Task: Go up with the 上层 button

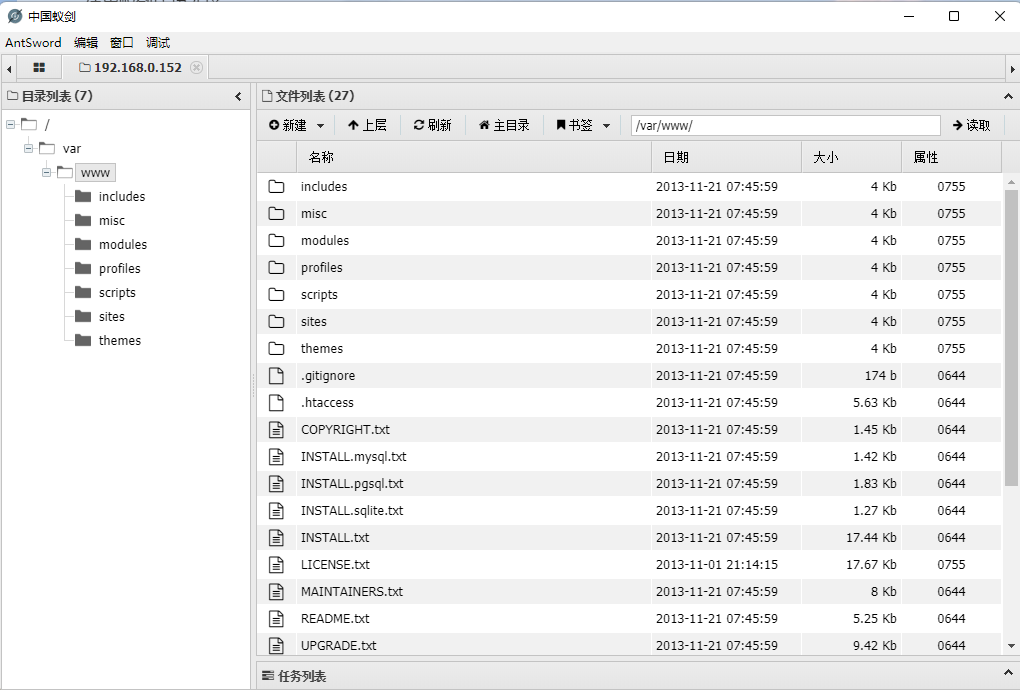Action: coord(368,126)
